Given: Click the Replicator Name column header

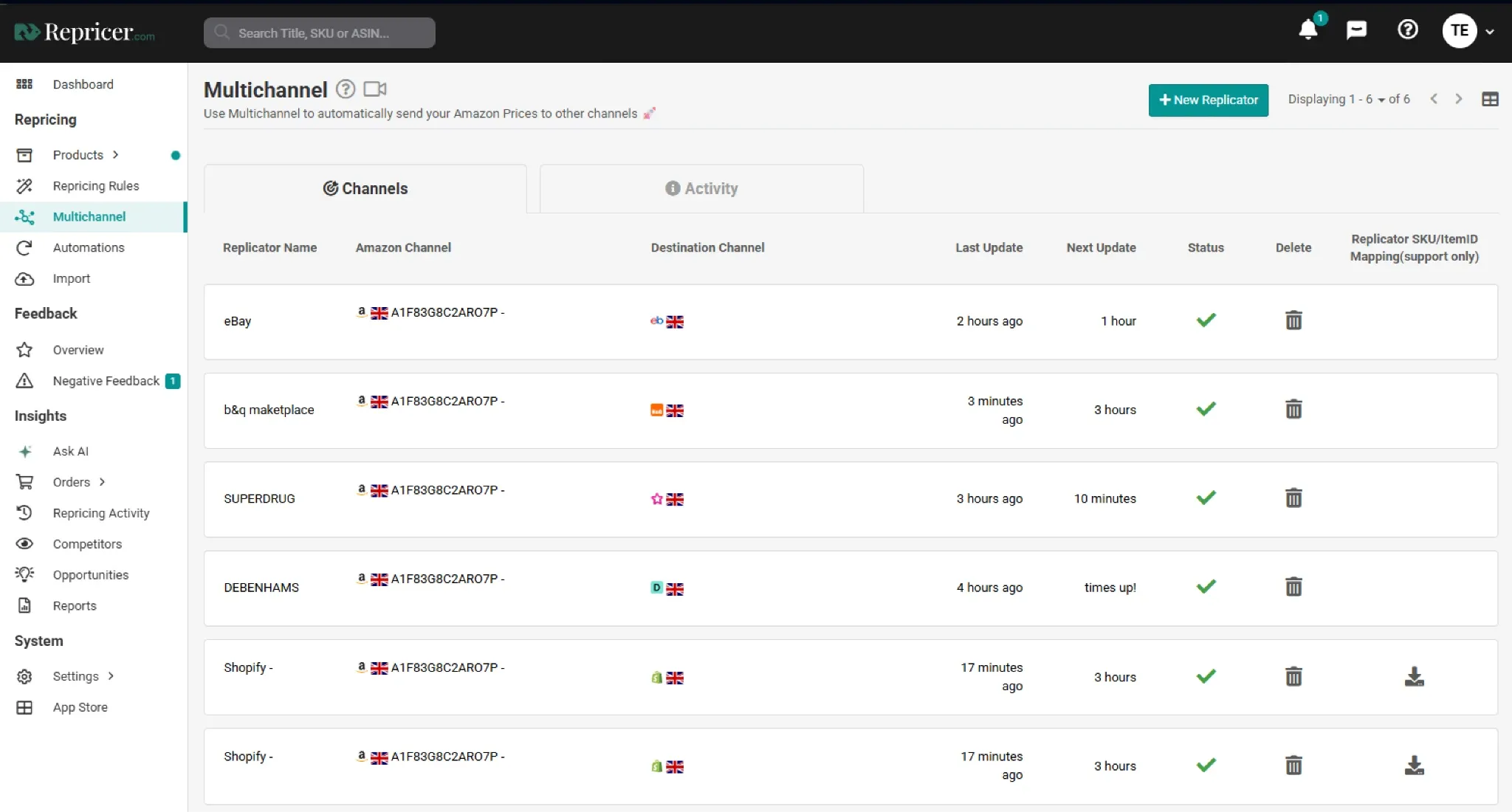Looking at the screenshot, I should [x=269, y=248].
